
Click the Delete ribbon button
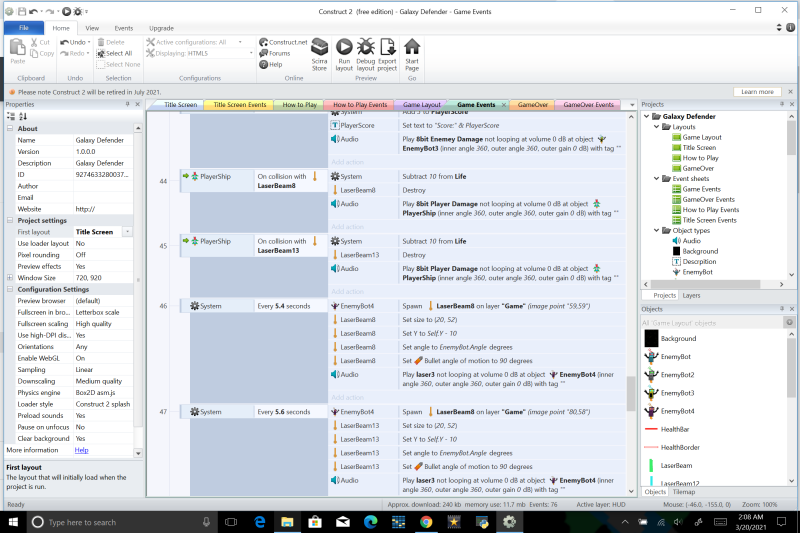pos(111,42)
